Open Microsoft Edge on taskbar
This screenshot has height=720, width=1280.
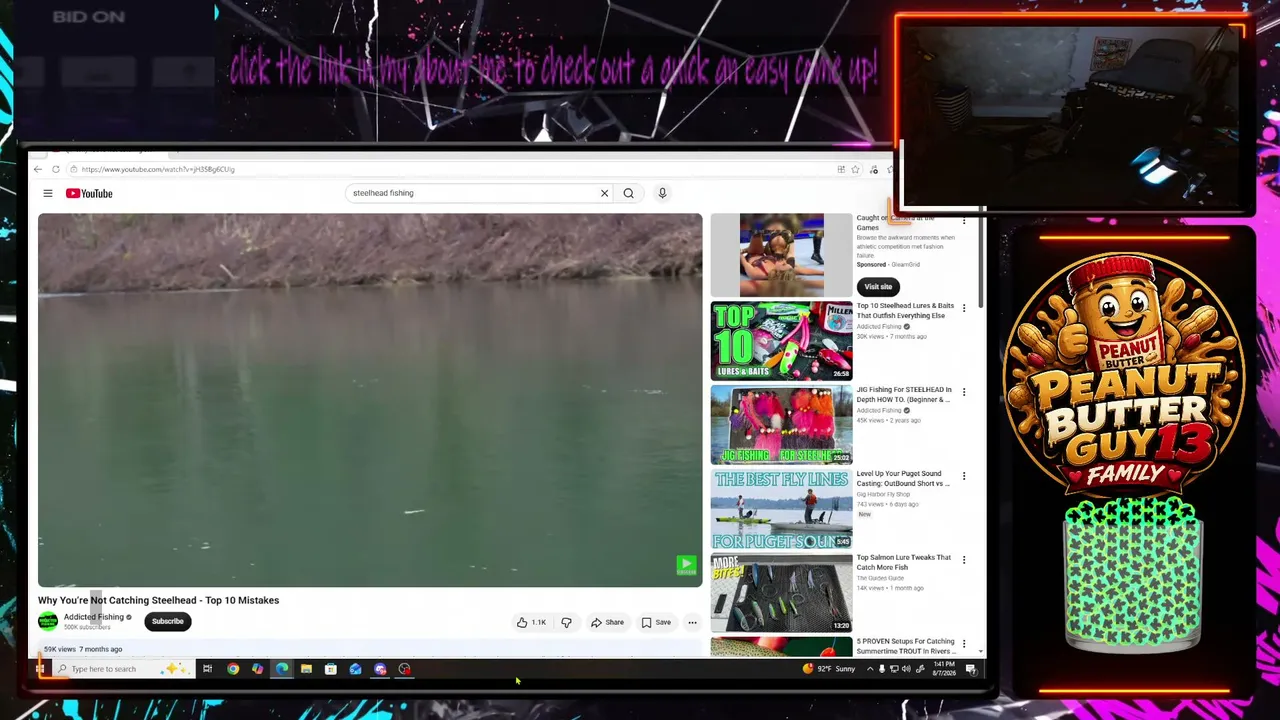[x=282, y=669]
